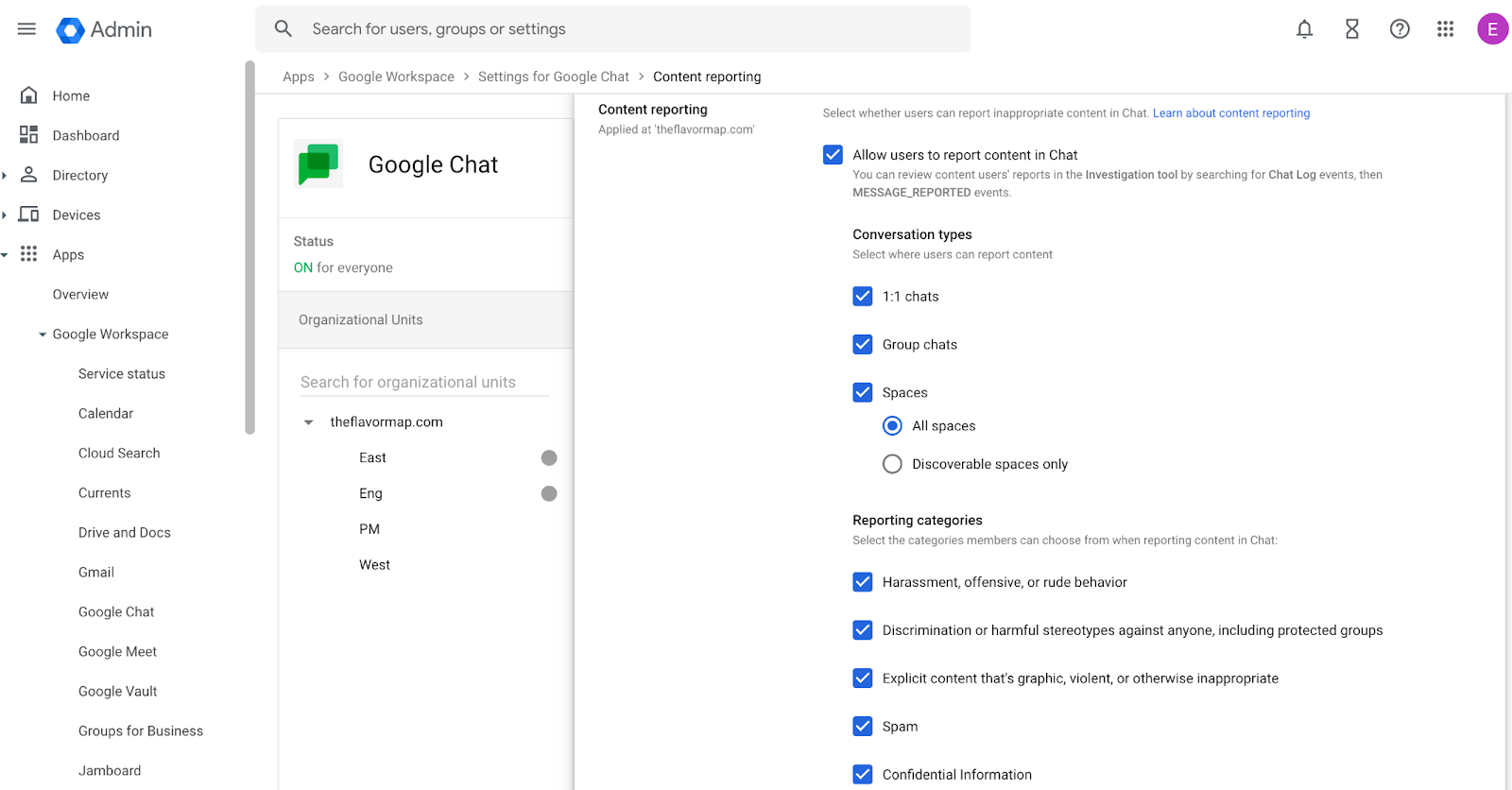Image resolution: width=1512 pixels, height=790 pixels.
Task: Open Google Vault in the sidebar
Action: (118, 692)
